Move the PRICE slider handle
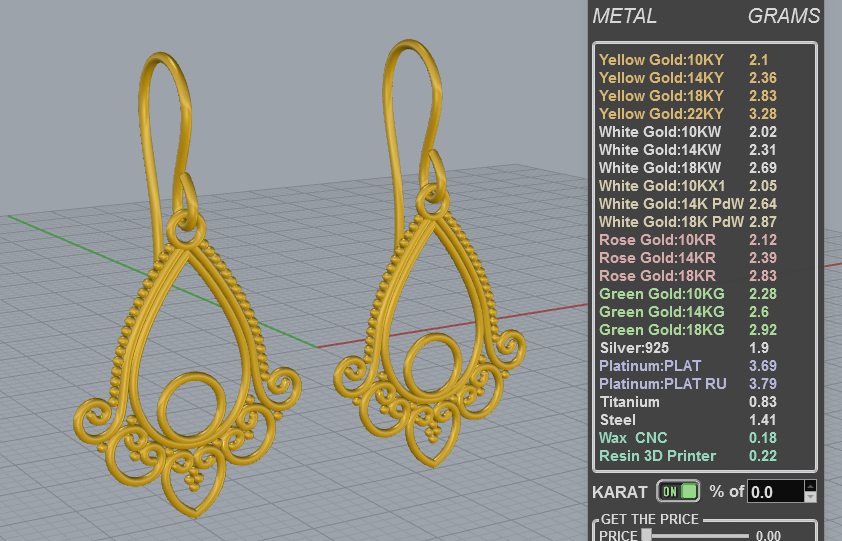The image size is (842, 541). 647,535
